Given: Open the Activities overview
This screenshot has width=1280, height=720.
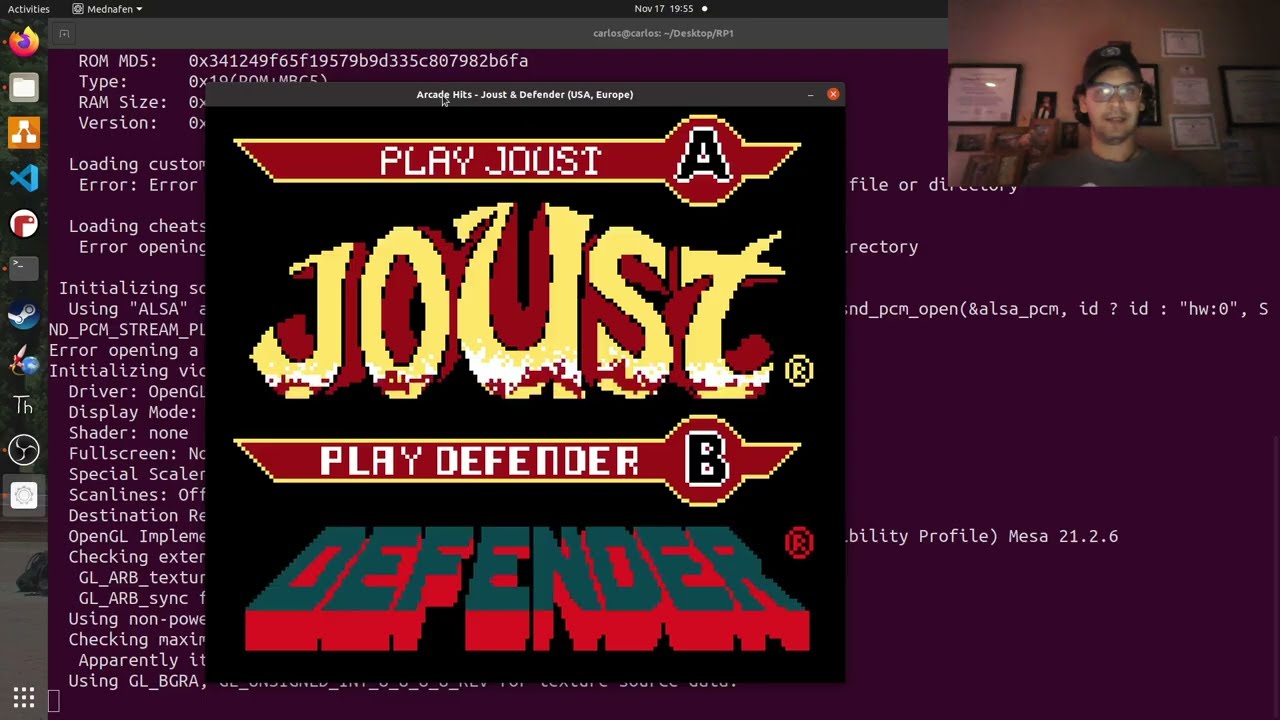Looking at the screenshot, I should pyautogui.click(x=29, y=9).
